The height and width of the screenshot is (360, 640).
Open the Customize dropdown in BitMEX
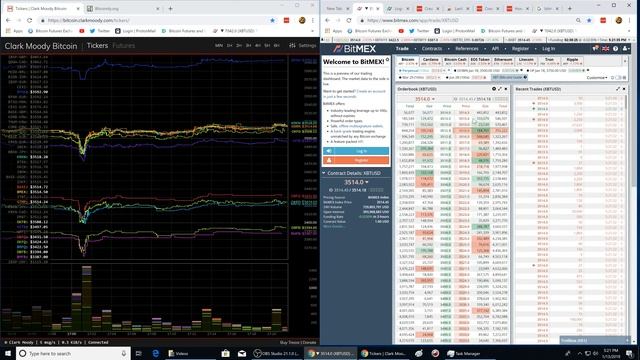(x=597, y=78)
